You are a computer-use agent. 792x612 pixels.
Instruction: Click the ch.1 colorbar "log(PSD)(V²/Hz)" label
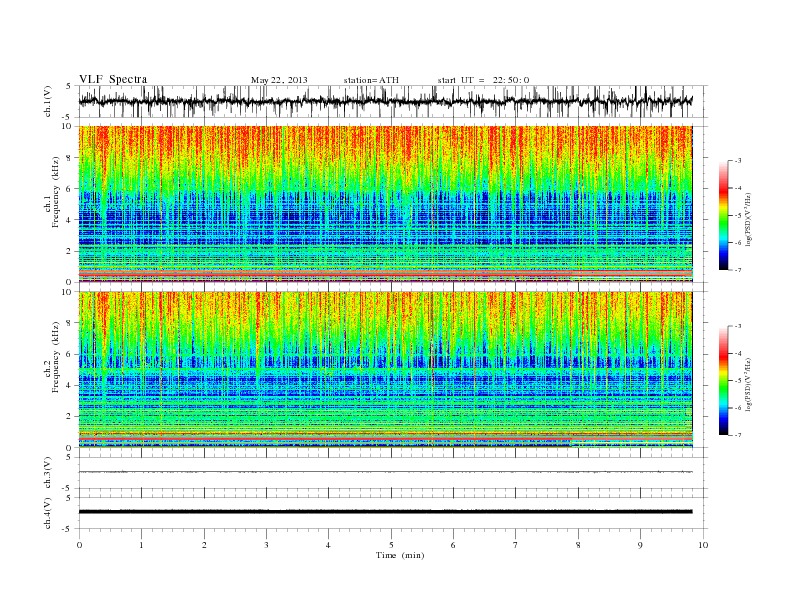pos(749,219)
